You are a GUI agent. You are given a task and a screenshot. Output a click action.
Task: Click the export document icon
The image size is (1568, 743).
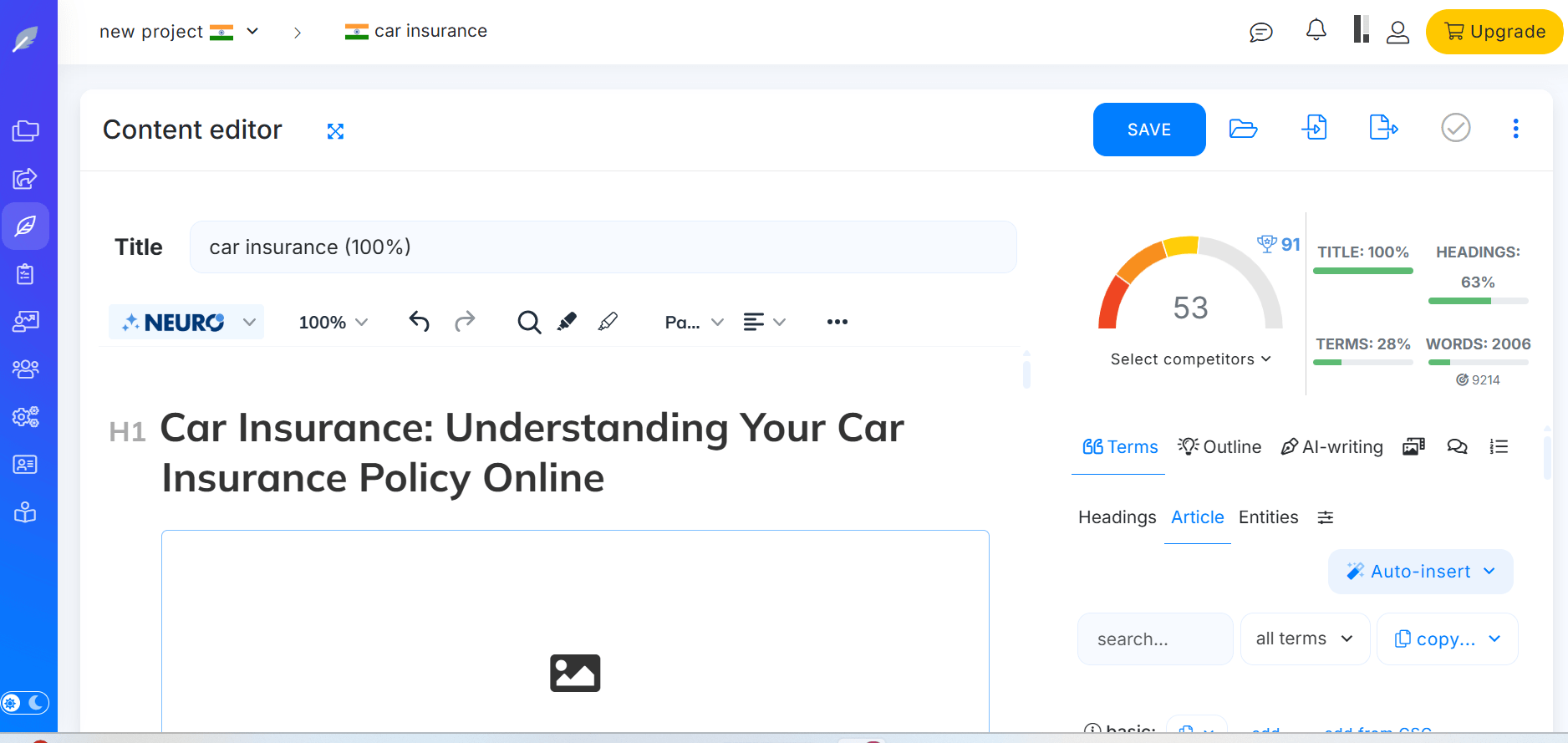click(x=1383, y=129)
